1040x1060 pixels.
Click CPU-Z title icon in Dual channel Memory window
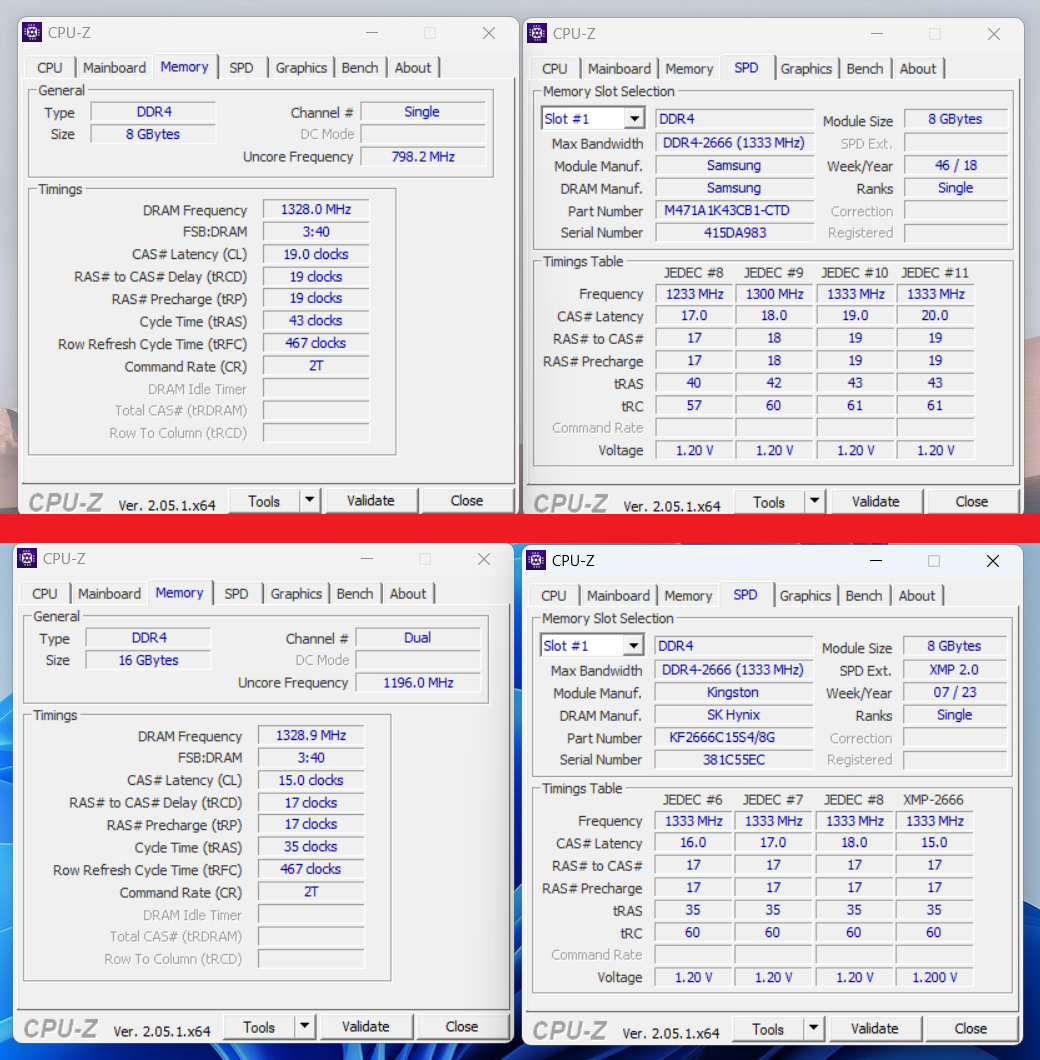point(27,559)
